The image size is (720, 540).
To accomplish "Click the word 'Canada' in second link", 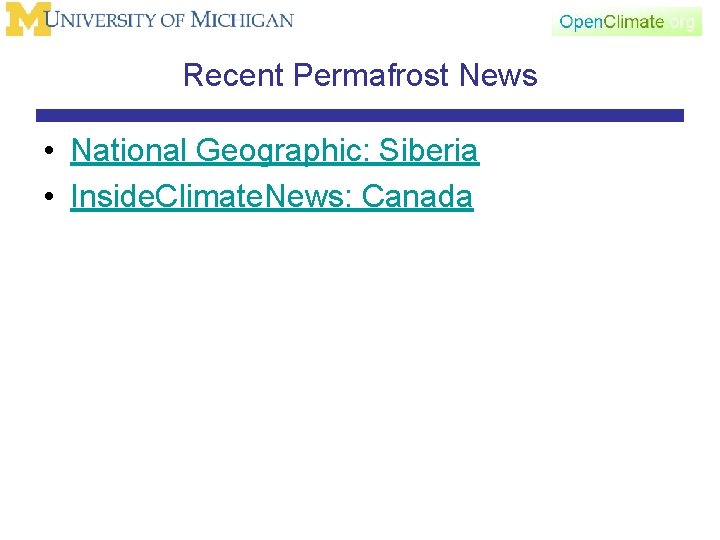I will [x=417, y=196].
